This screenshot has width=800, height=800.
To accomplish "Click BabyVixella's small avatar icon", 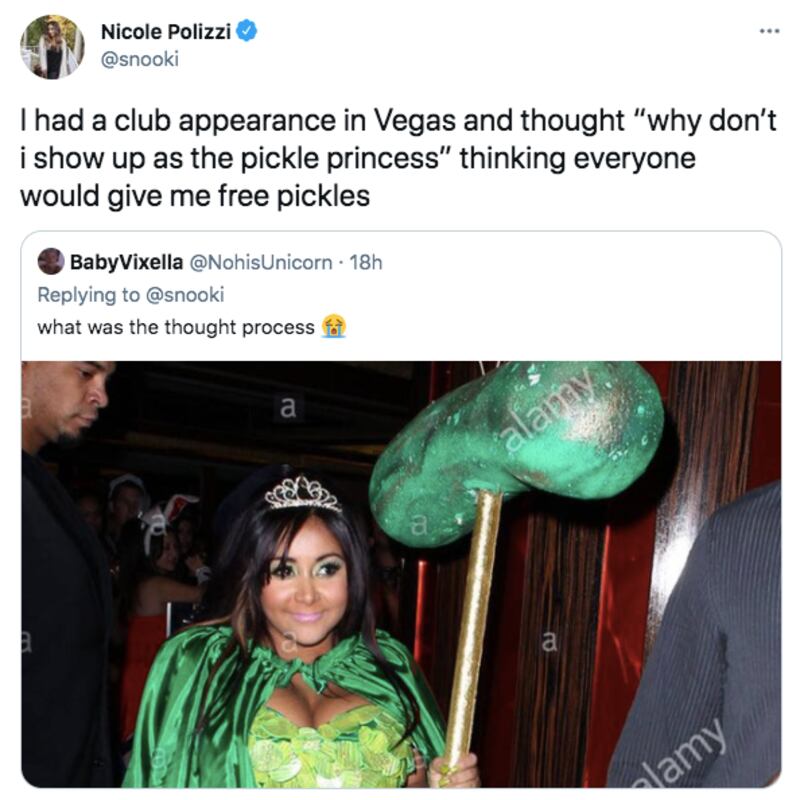I will [50, 262].
